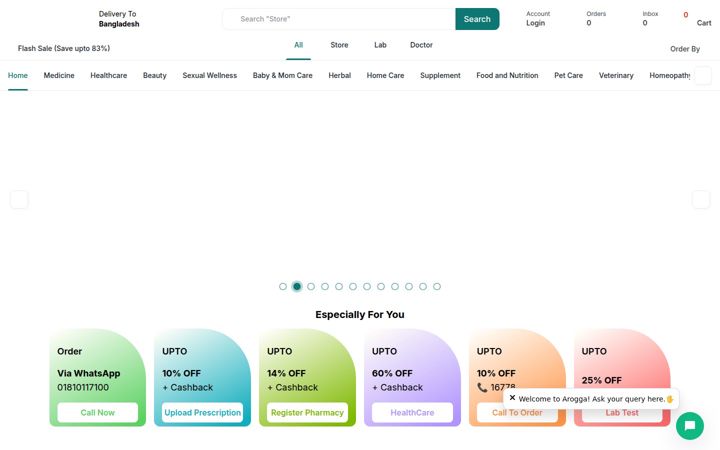Open the Beauty category
720x450 pixels.
pos(155,75)
